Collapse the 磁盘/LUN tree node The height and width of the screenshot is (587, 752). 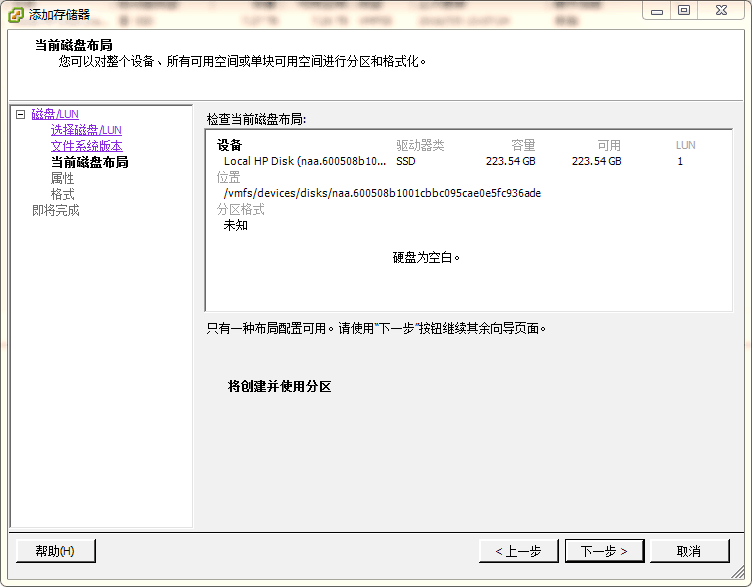click(x=20, y=115)
